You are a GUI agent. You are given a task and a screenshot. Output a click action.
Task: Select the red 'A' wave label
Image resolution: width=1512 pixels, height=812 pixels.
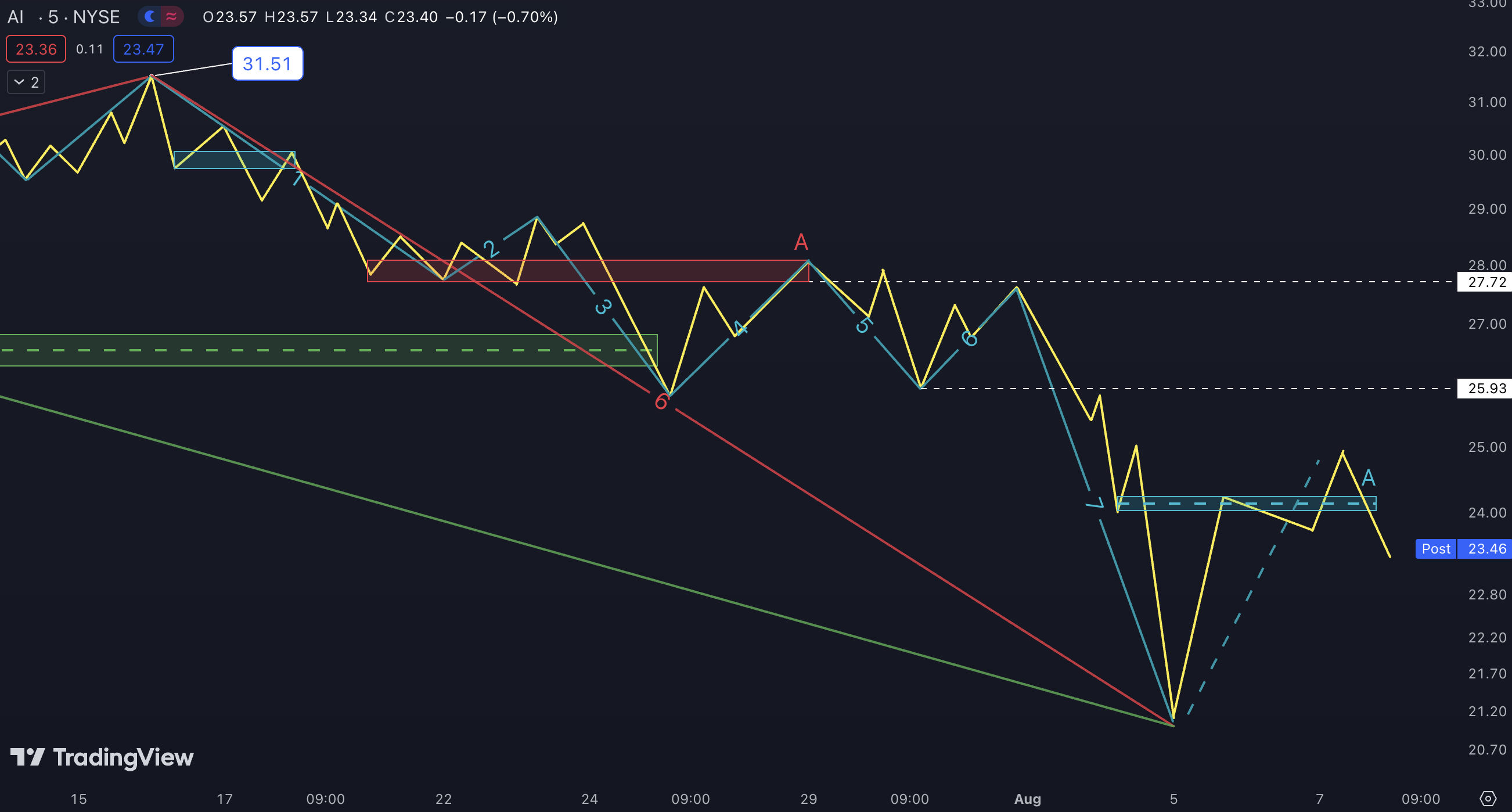point(801,241)
